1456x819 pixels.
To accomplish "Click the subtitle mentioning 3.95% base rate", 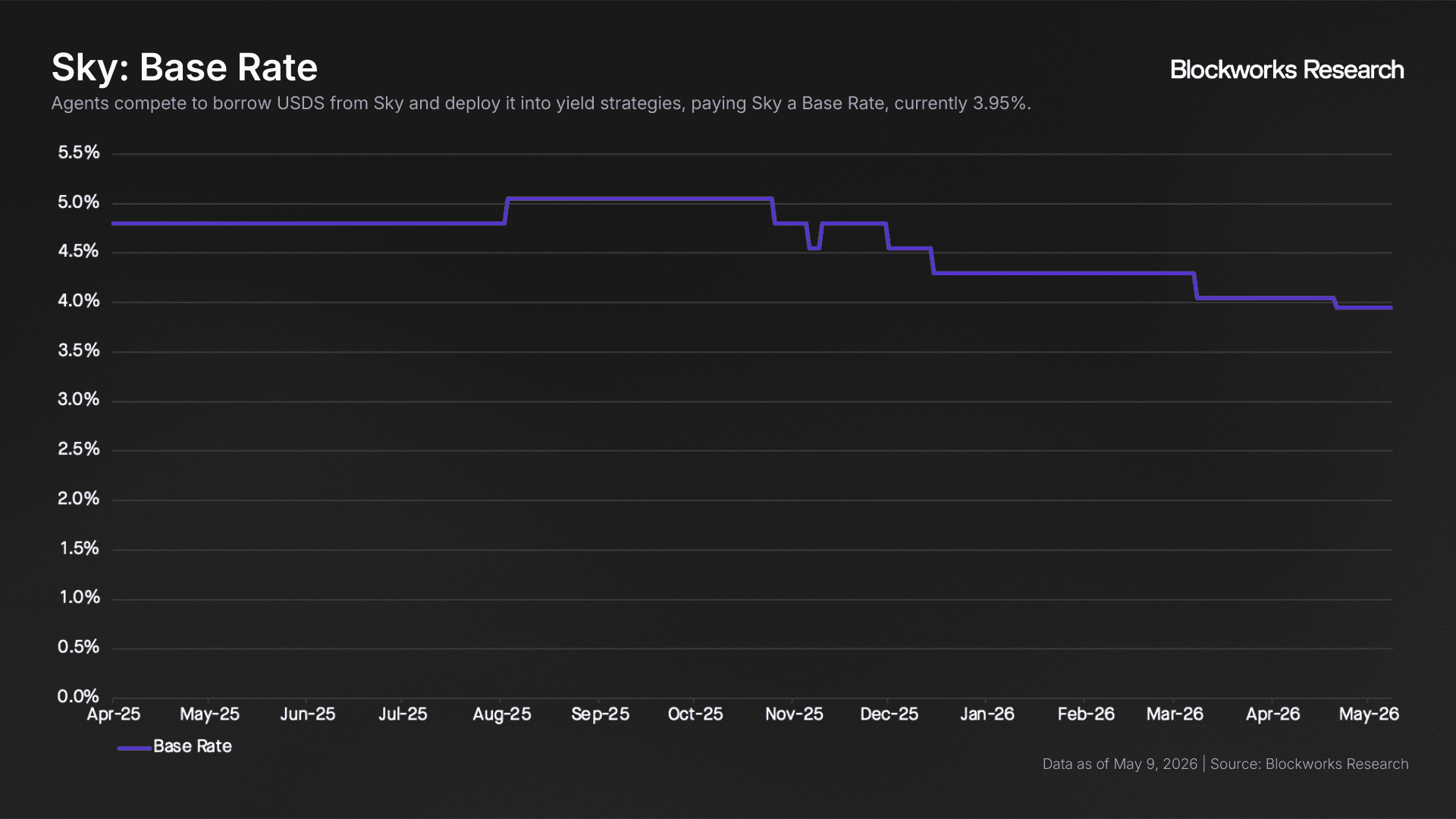I will click(541, 103).
